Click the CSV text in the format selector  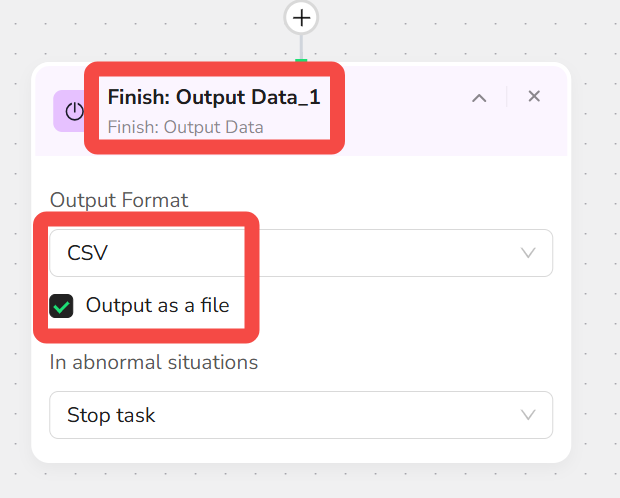(87, 253)
